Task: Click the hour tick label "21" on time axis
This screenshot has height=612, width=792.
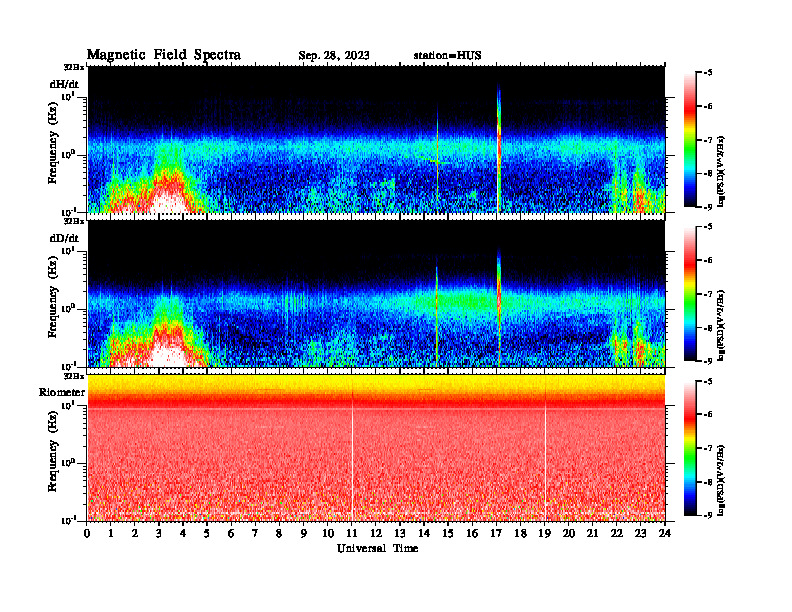Action: (x=592, y=534)
